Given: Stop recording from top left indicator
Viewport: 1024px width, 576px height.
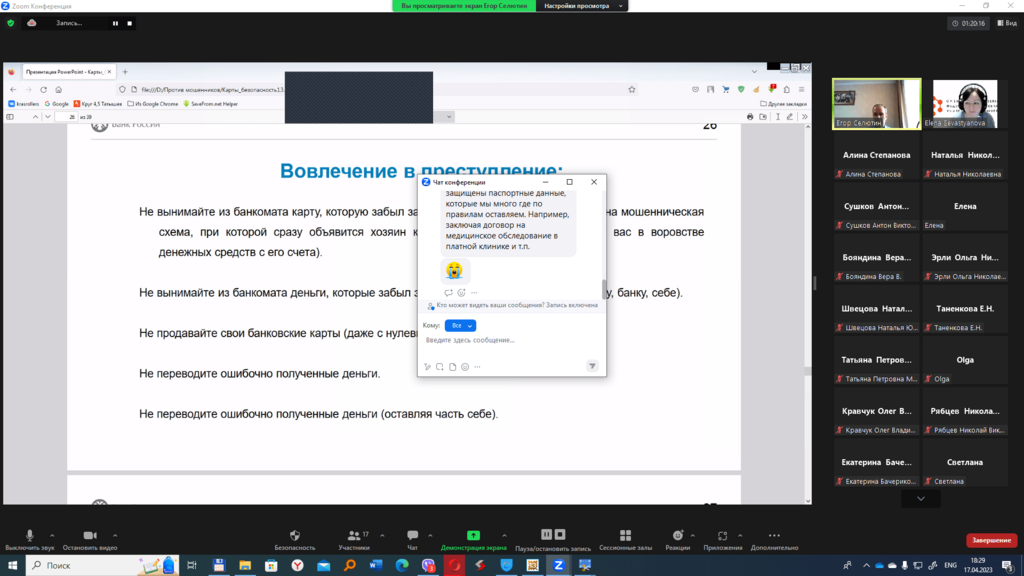Looking at the screenshot, I should pos(129,24).
